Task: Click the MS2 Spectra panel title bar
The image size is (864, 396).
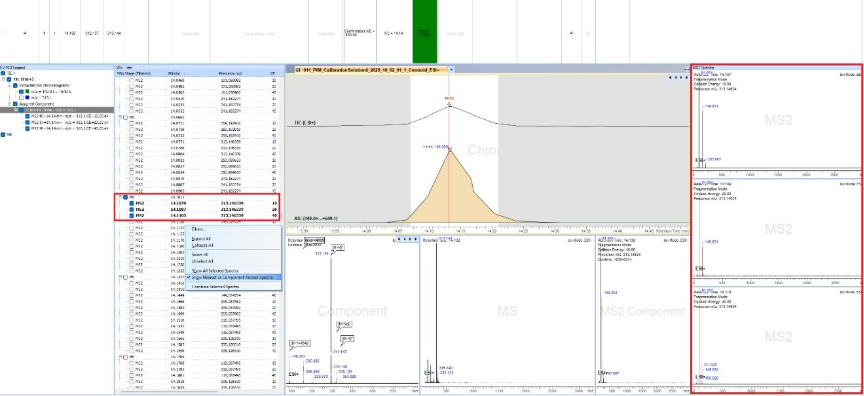Action: tap(776, 67)
